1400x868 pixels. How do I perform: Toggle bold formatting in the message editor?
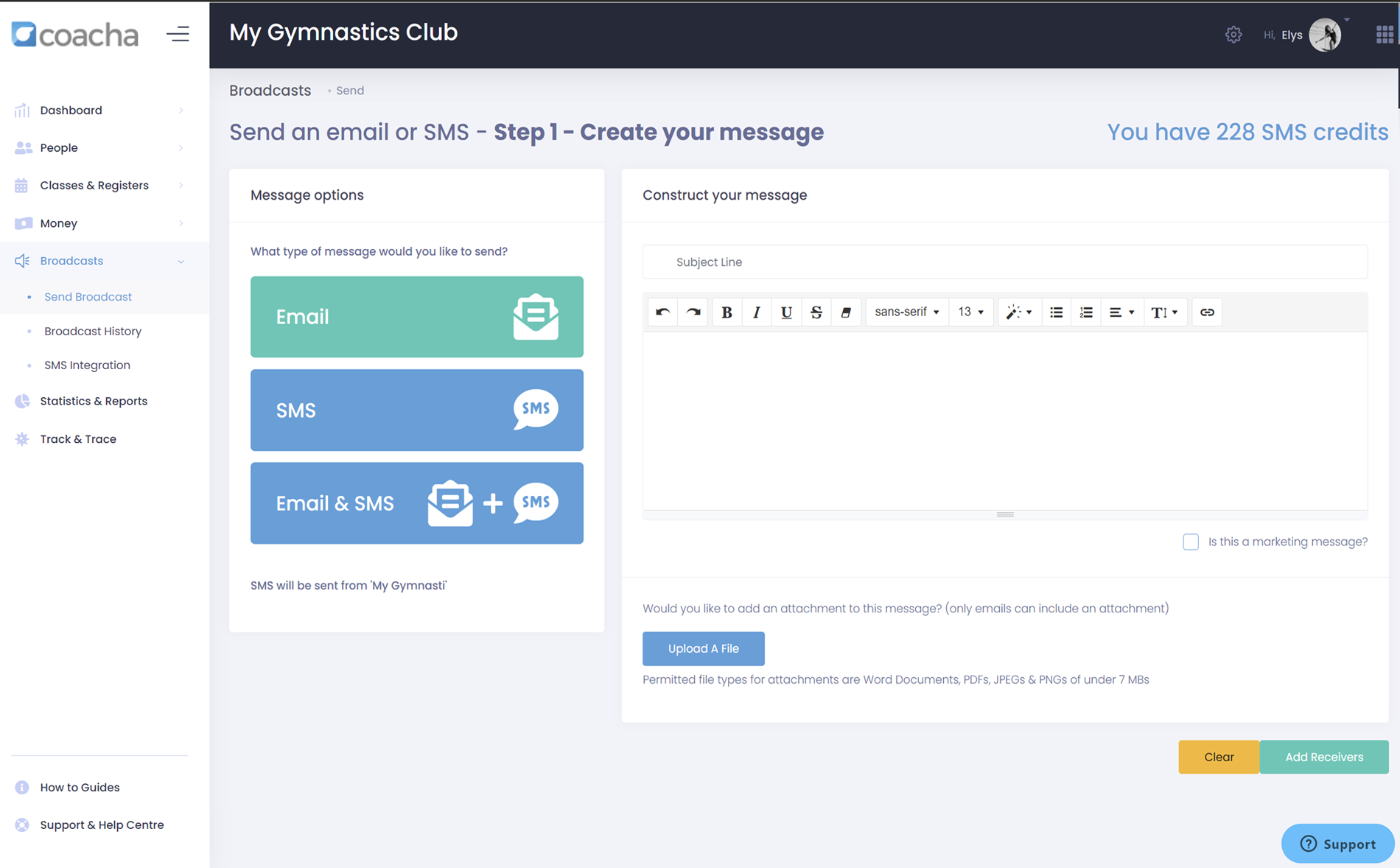(x=727, y=312)
